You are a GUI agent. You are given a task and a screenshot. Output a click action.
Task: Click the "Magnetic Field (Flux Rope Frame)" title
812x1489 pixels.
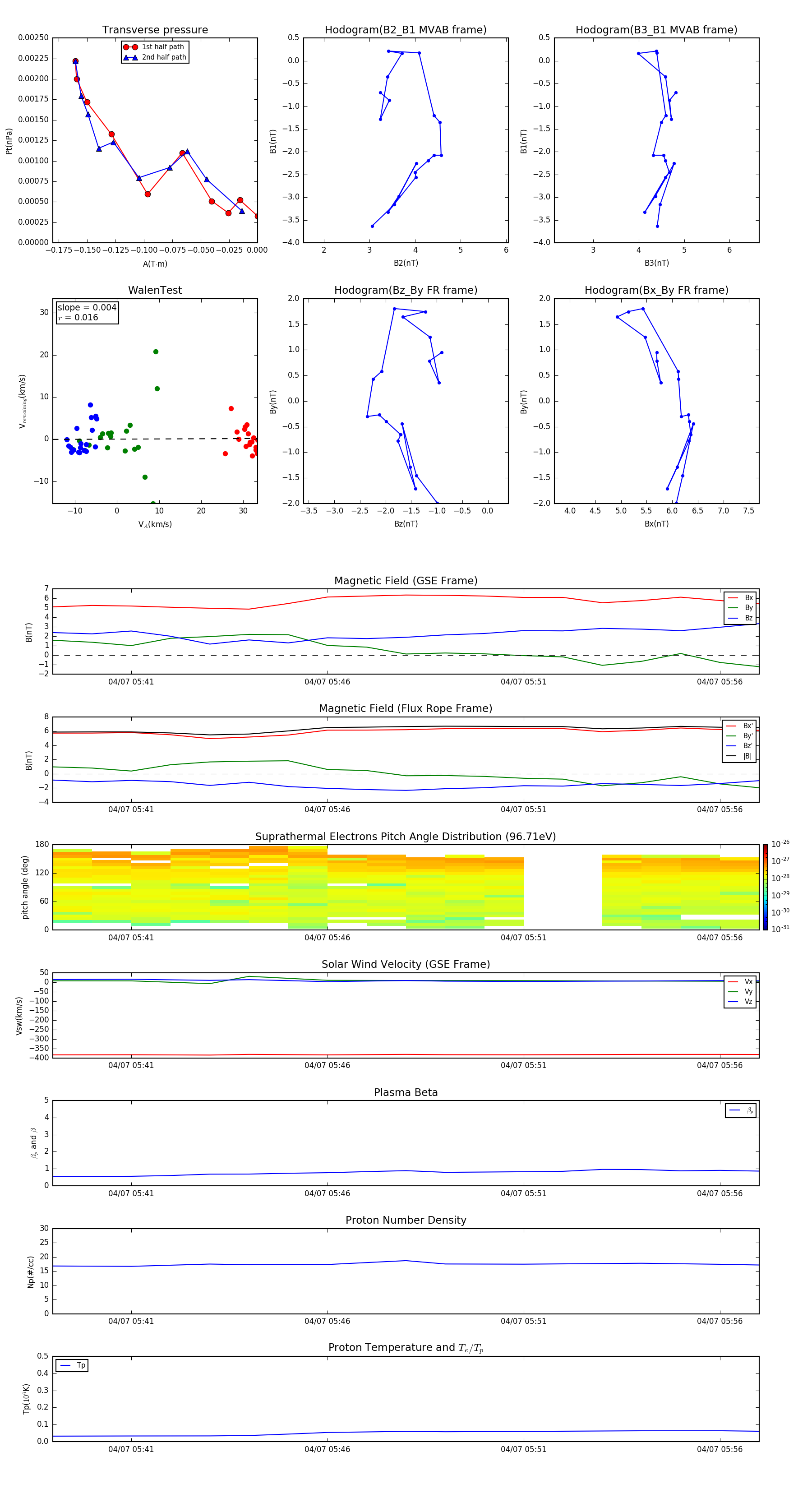(406, 709)
